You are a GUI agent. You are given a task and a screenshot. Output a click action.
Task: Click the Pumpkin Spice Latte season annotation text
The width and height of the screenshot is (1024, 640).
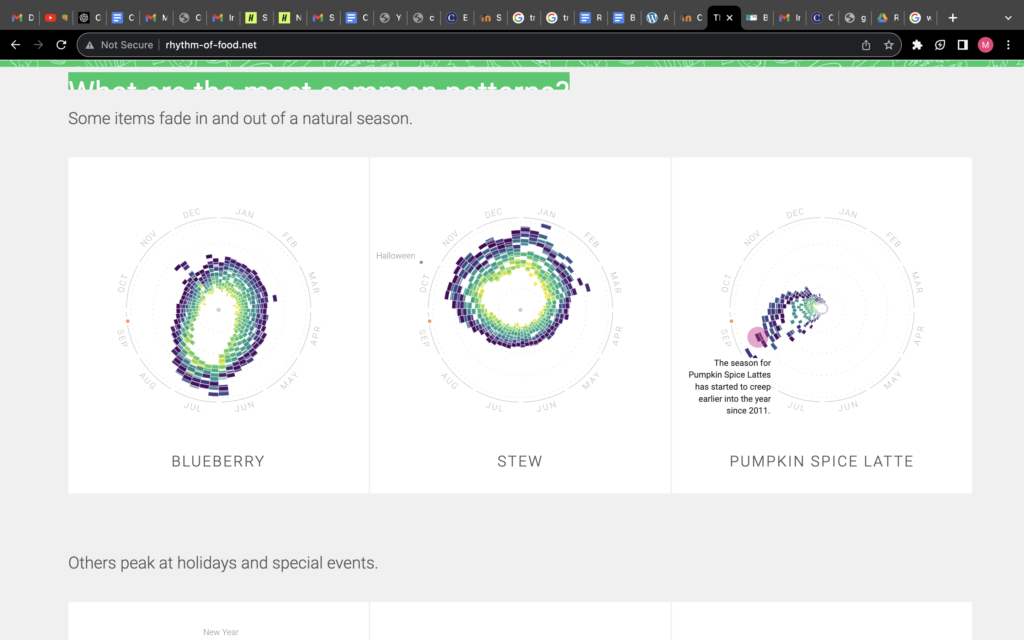pyautogui.click(x=729, y=387)
